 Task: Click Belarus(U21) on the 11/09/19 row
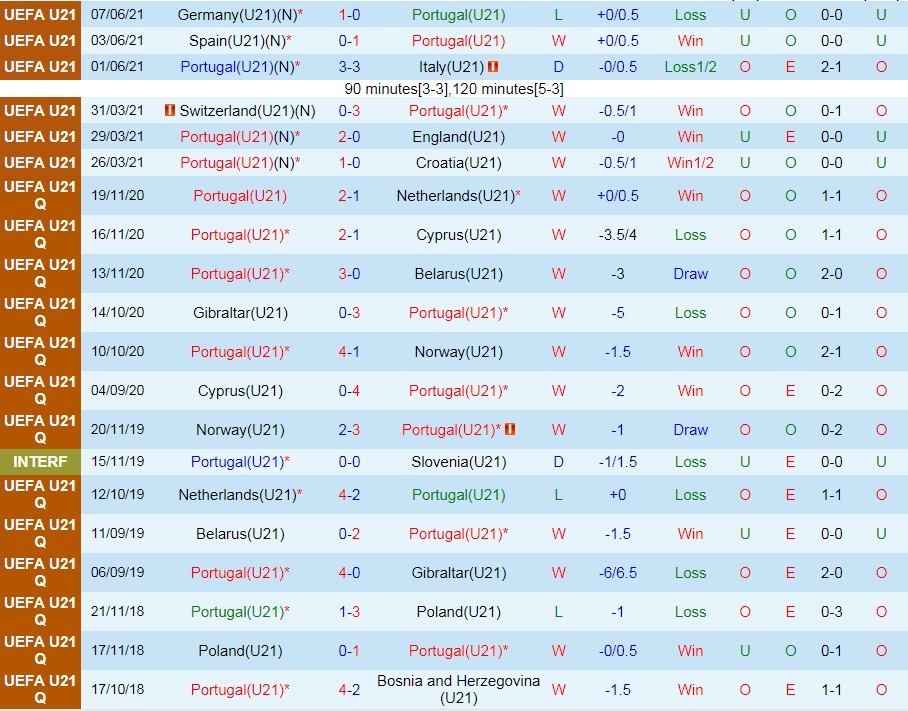(240, 534)
